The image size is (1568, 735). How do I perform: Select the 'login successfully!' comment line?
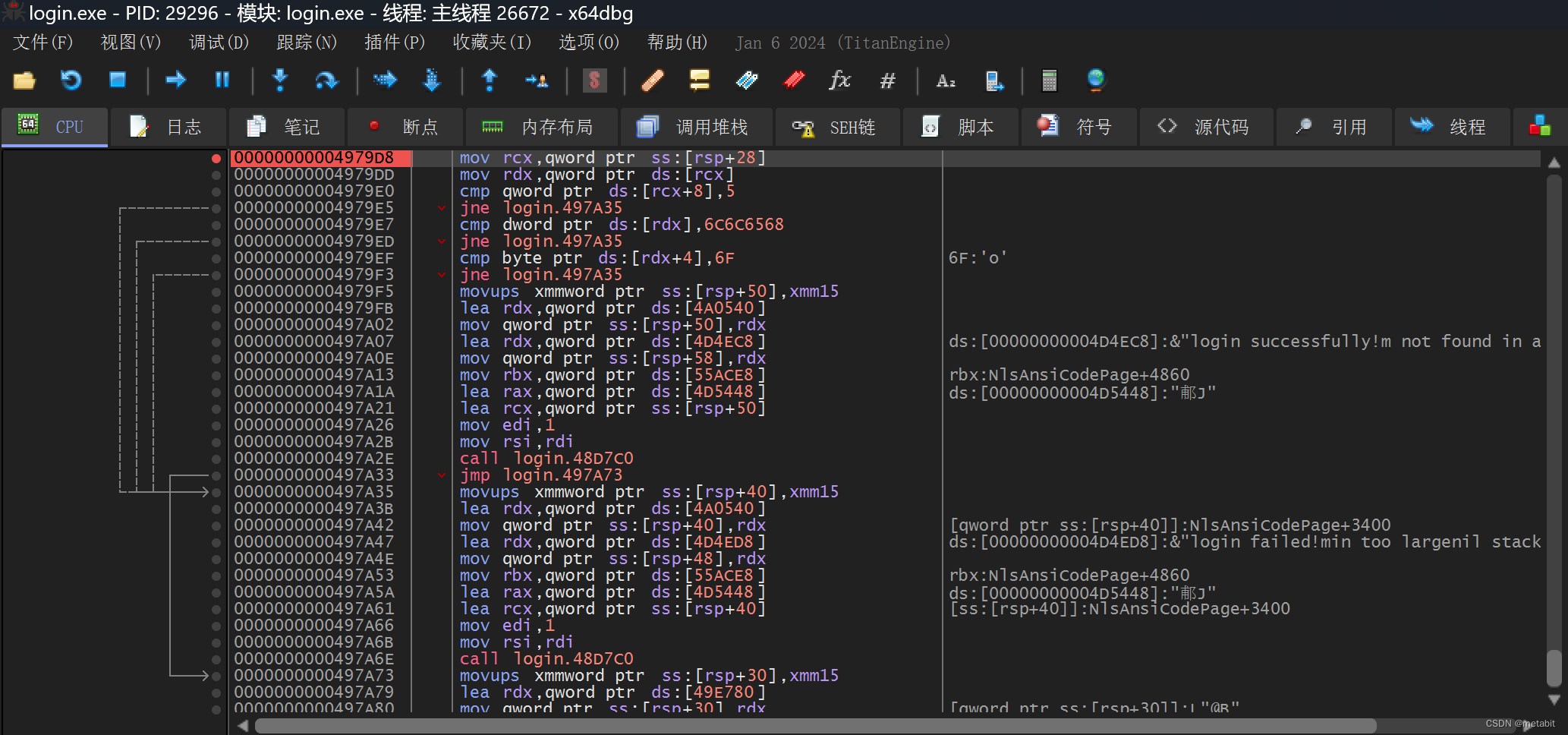click(x=1245, y=342)
